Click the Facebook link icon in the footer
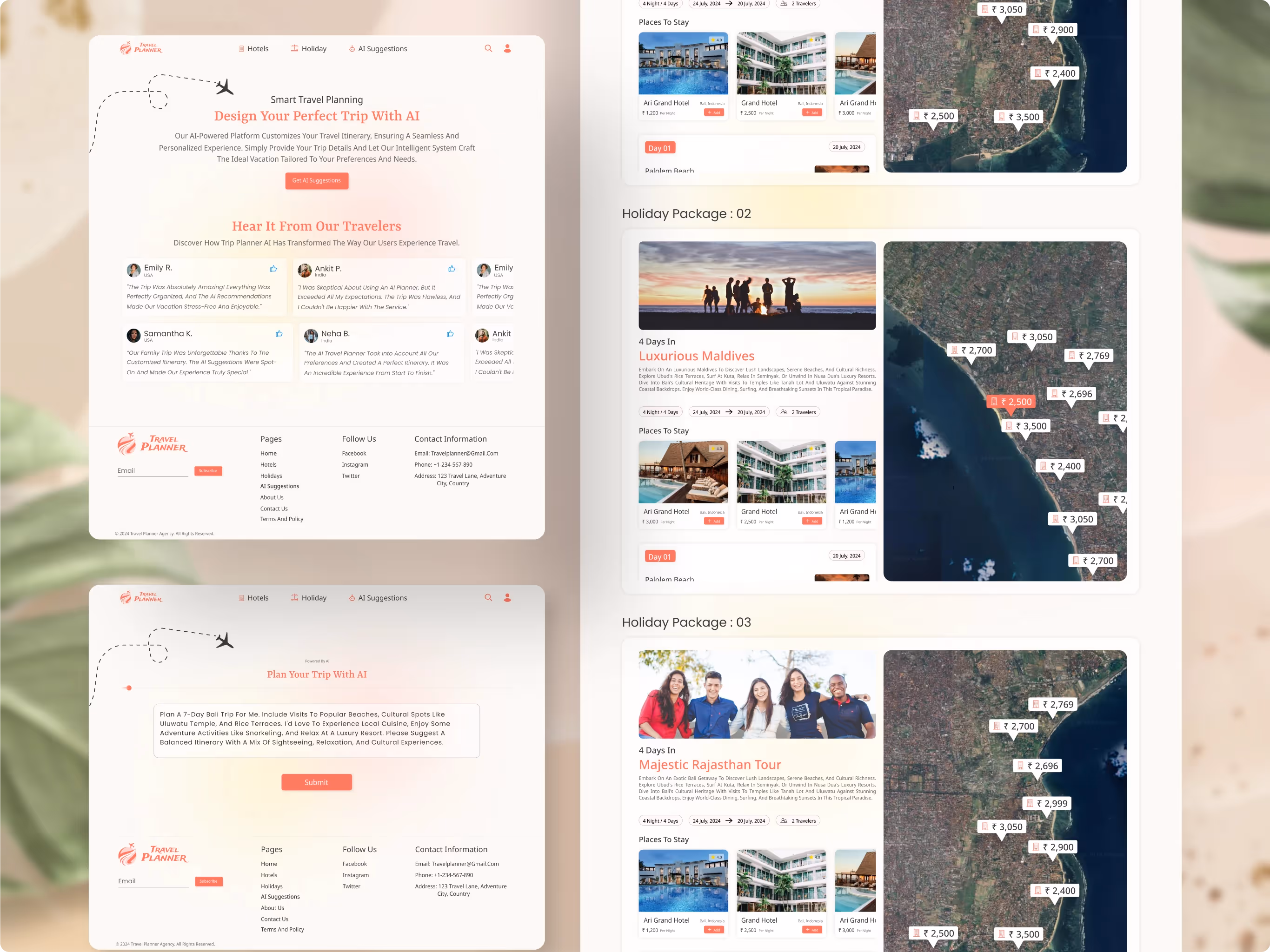The width and height of the screenshot is (1270, 952). (354, 453)
